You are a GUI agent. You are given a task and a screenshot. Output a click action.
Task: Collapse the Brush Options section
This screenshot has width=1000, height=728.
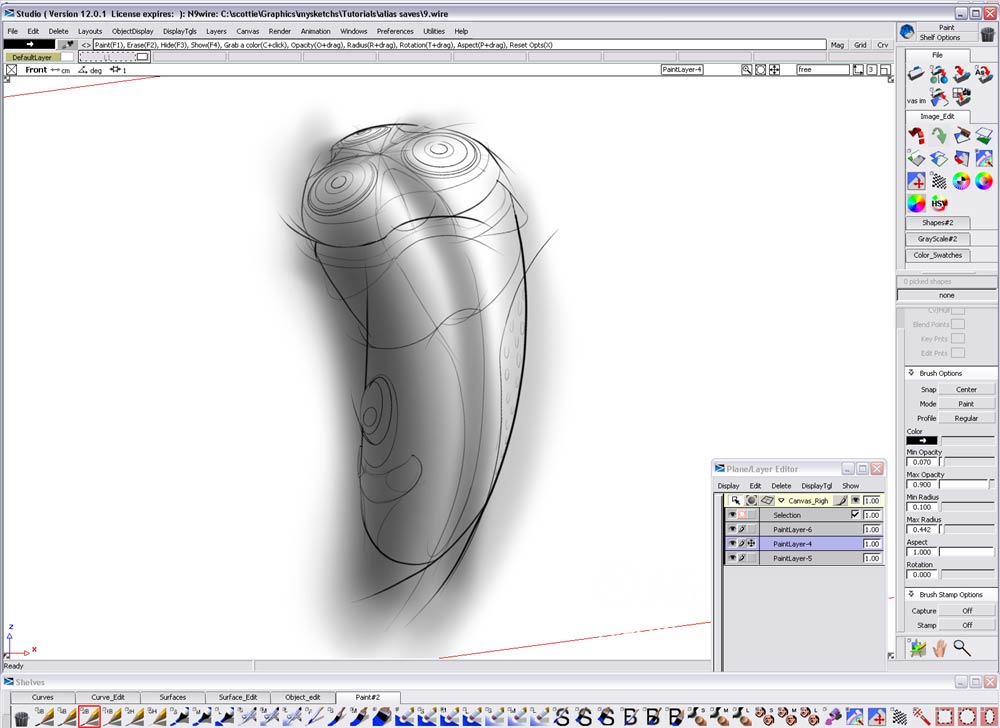click(x=911, y=373)
